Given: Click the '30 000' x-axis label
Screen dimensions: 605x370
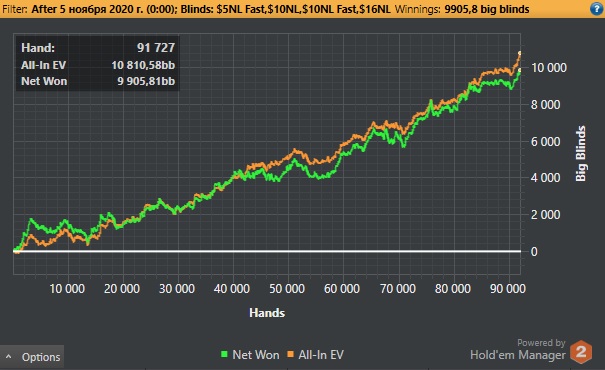Looking at the screenshot, I should click(177, 289).
